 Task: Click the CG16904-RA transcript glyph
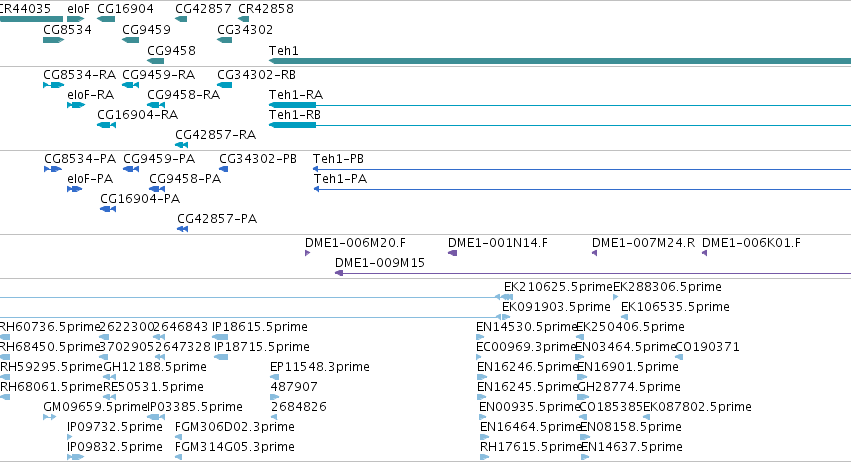[x=106, y=125]
